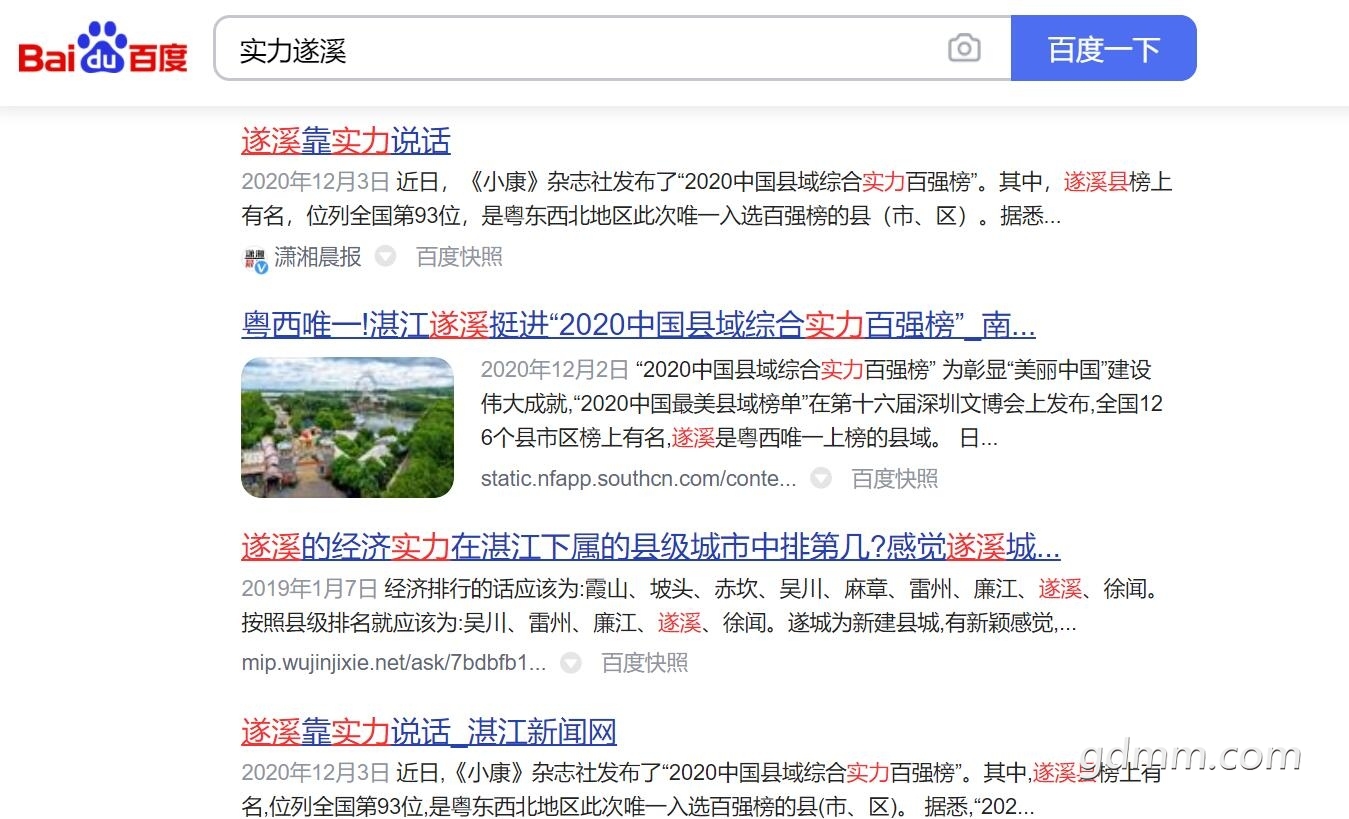
Task: Open 百度快照 for southcn result
Action: [x=895, y=479]
